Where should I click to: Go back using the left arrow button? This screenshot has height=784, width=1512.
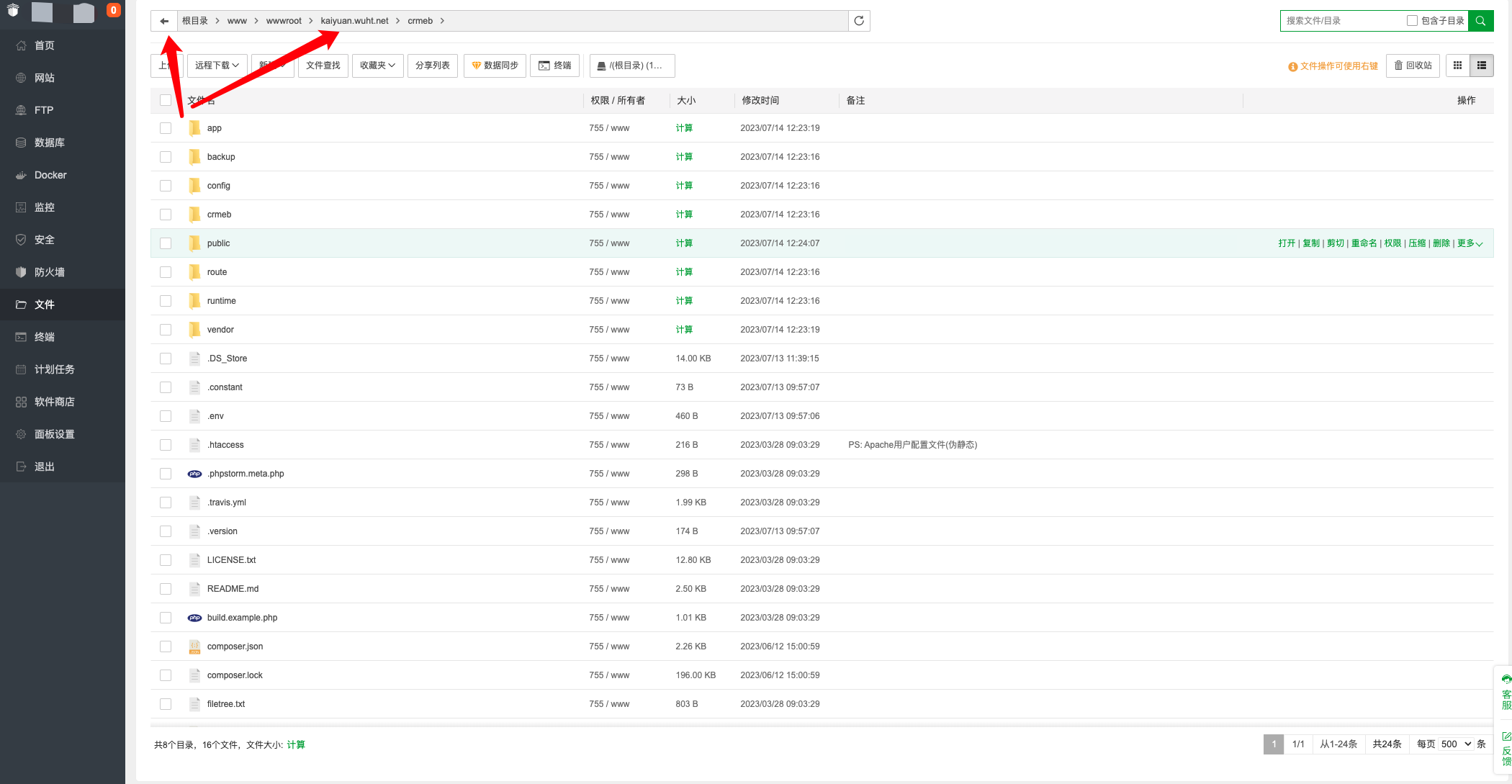pyautogui.click(x=164, y=21)
